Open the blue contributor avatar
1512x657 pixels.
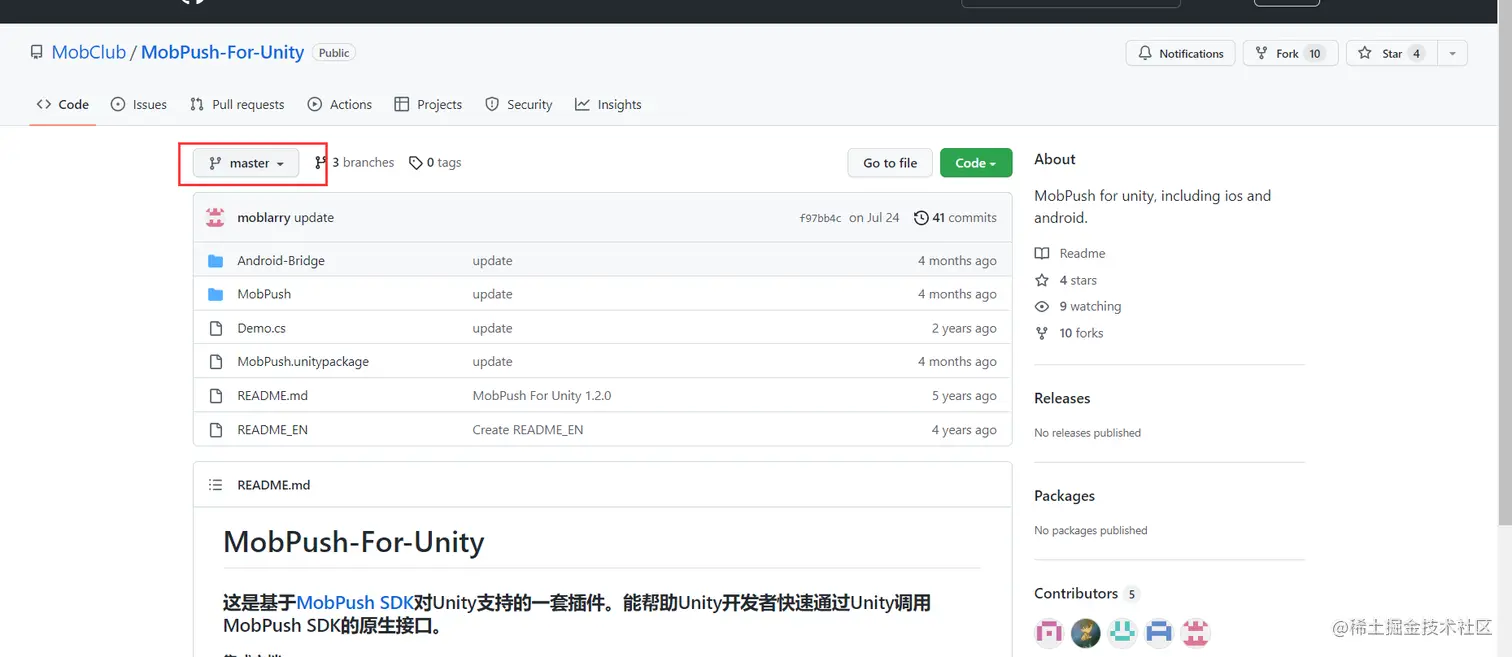pos(1159,632)
